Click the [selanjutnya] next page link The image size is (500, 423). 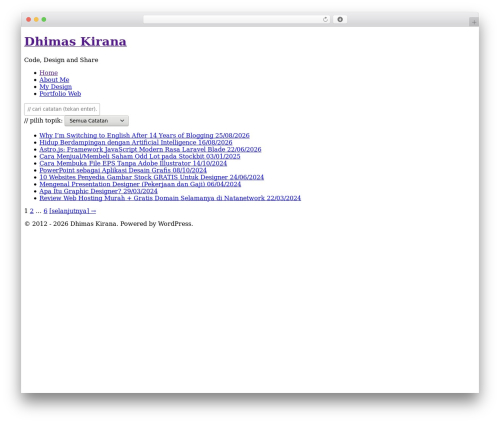[x=73, y=211]
